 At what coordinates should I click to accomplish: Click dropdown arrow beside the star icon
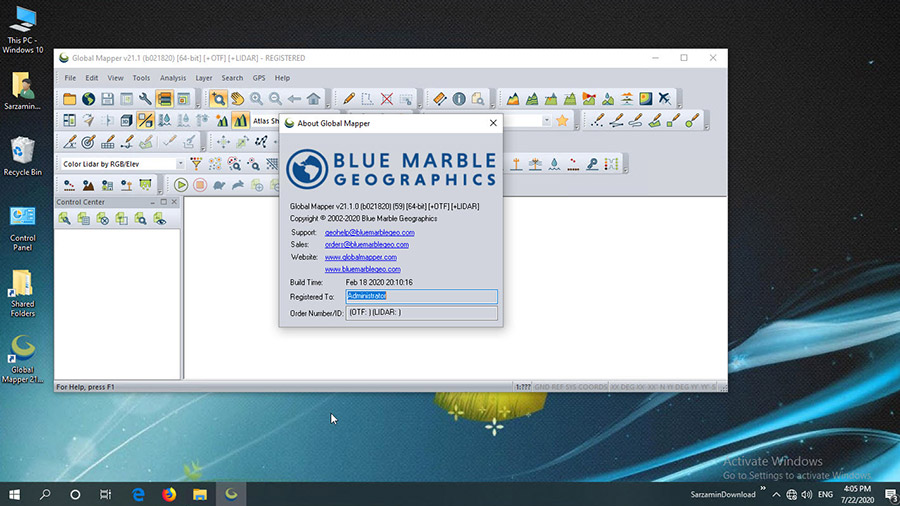tap(546, 120)
